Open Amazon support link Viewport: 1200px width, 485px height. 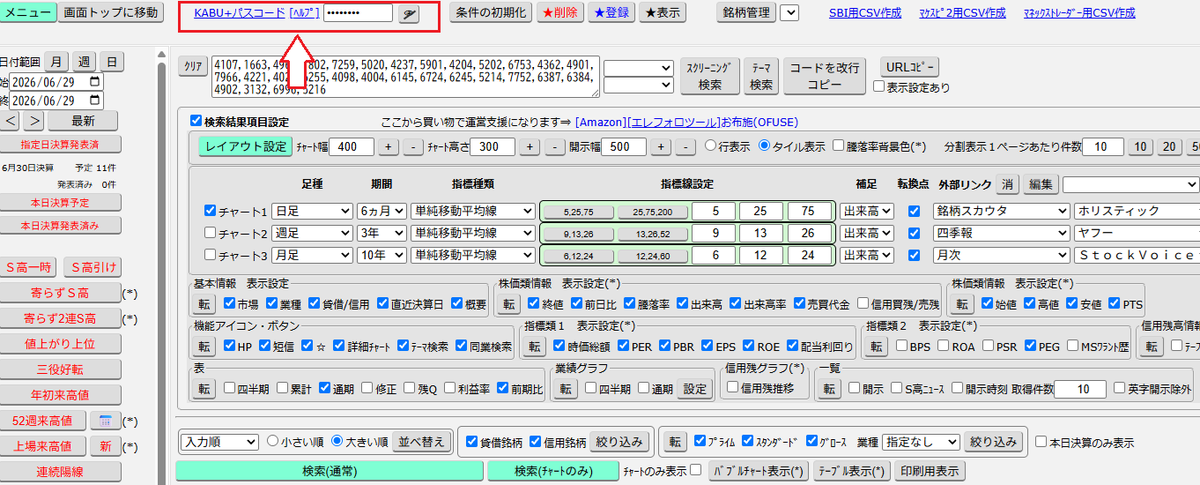coord(600,121)
